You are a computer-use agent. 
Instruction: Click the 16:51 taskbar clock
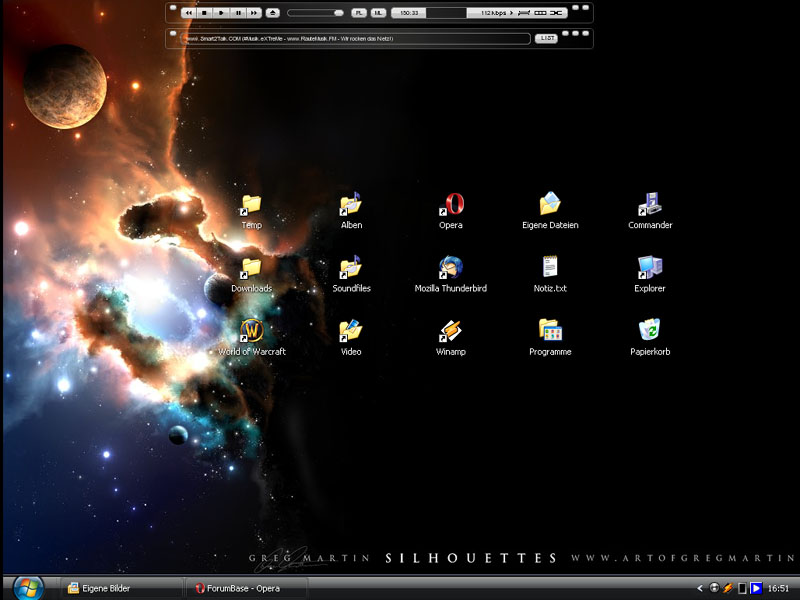[x=778, y=588]
